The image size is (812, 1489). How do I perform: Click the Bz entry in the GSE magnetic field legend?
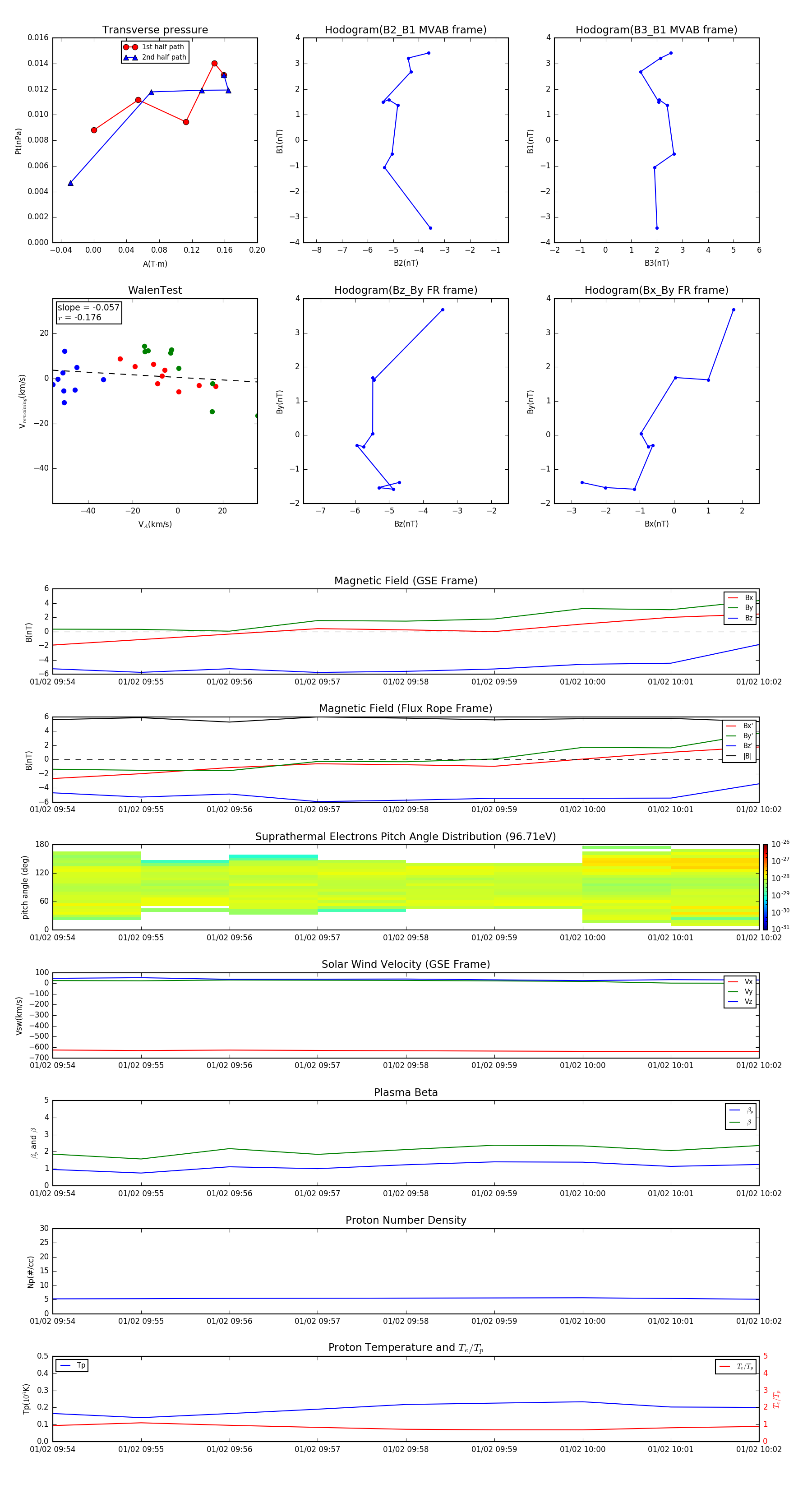(x=740, y=618)
